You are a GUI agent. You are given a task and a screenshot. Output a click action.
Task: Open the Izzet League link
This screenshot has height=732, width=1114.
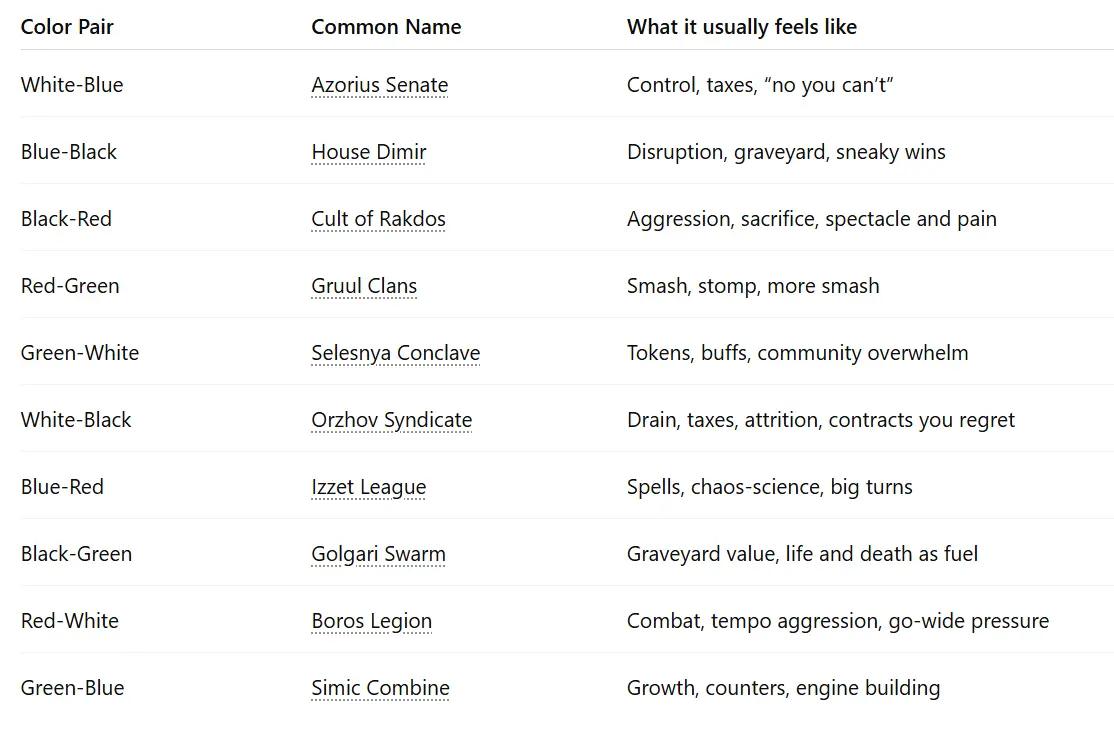[368, 487]
